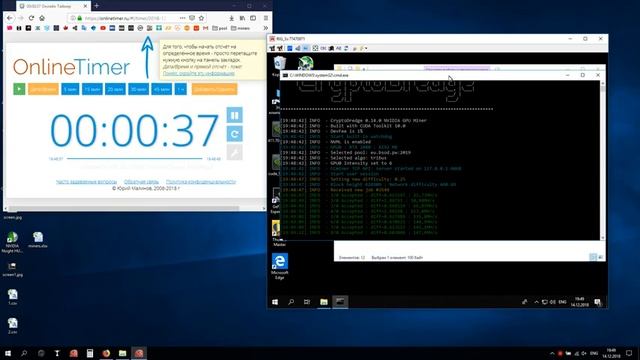Image resolution: width=640 pixels, height=360 pixels.
Task: Open the frequently asked questions link
Action: (x=87, y=182)
